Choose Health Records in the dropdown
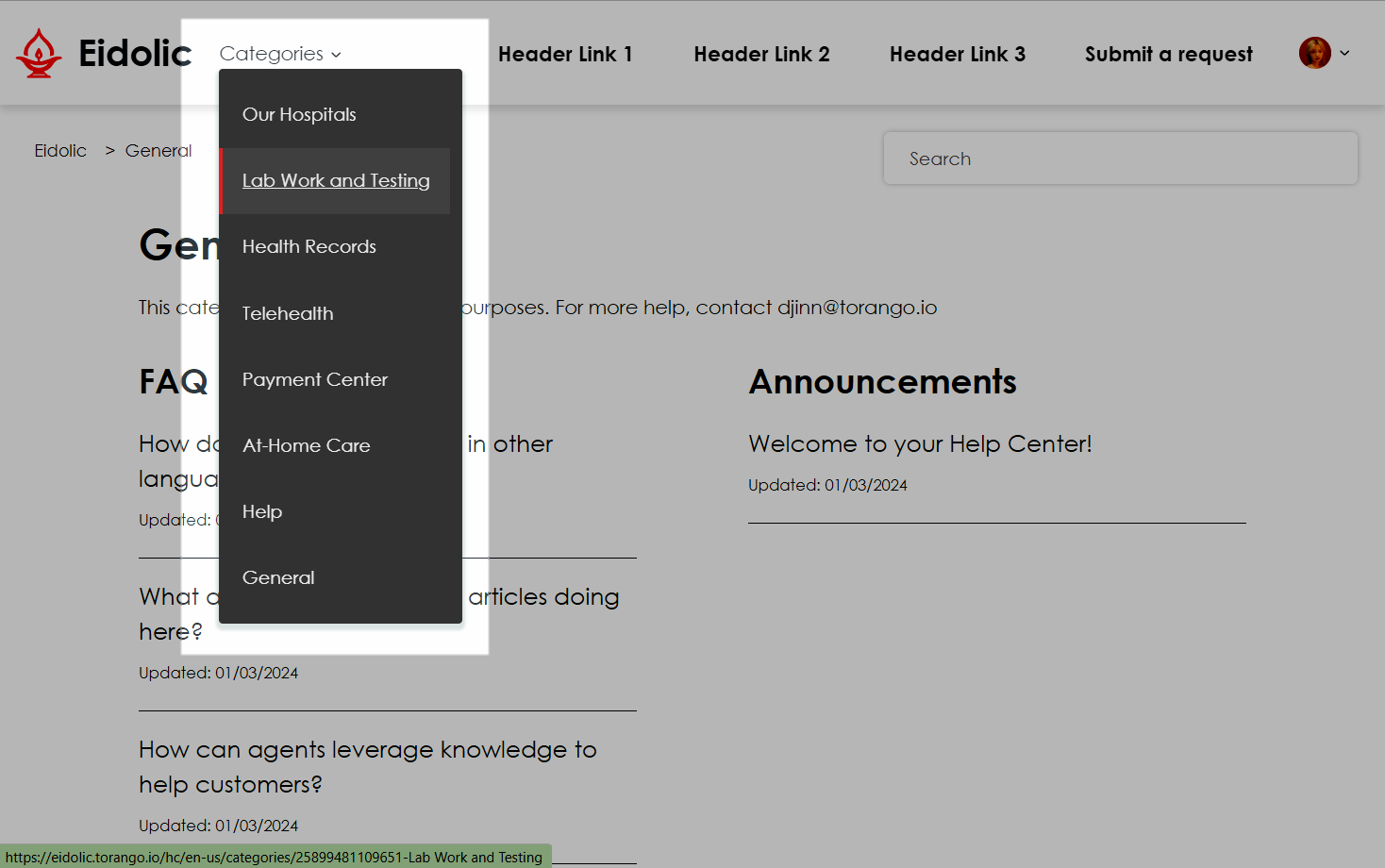The width and height of the screenshot is (1385, 868). click(309, 246)
